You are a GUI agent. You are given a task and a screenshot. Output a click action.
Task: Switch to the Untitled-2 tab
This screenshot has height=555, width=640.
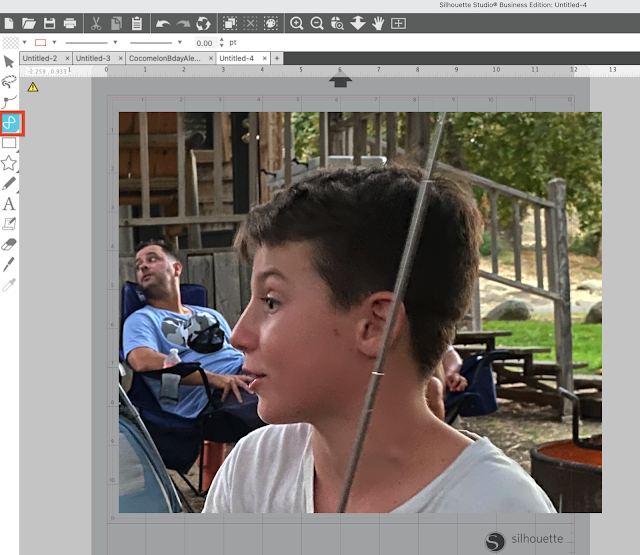click(x=40, y=58)
